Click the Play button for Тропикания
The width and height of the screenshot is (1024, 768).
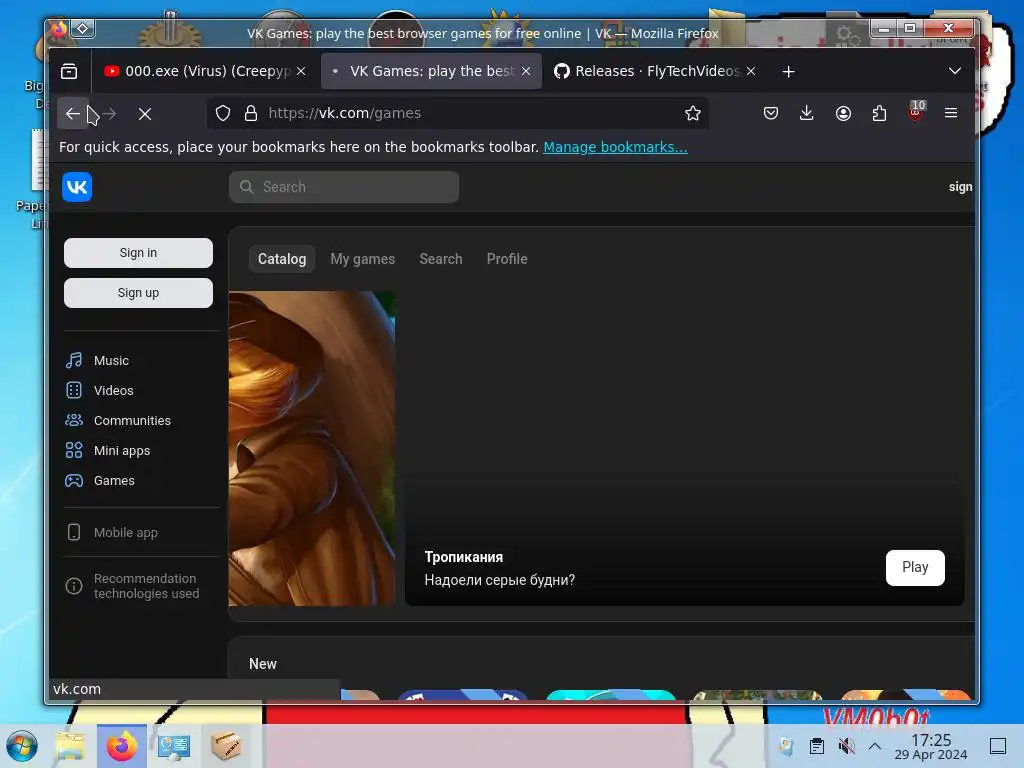pos(915,568)
